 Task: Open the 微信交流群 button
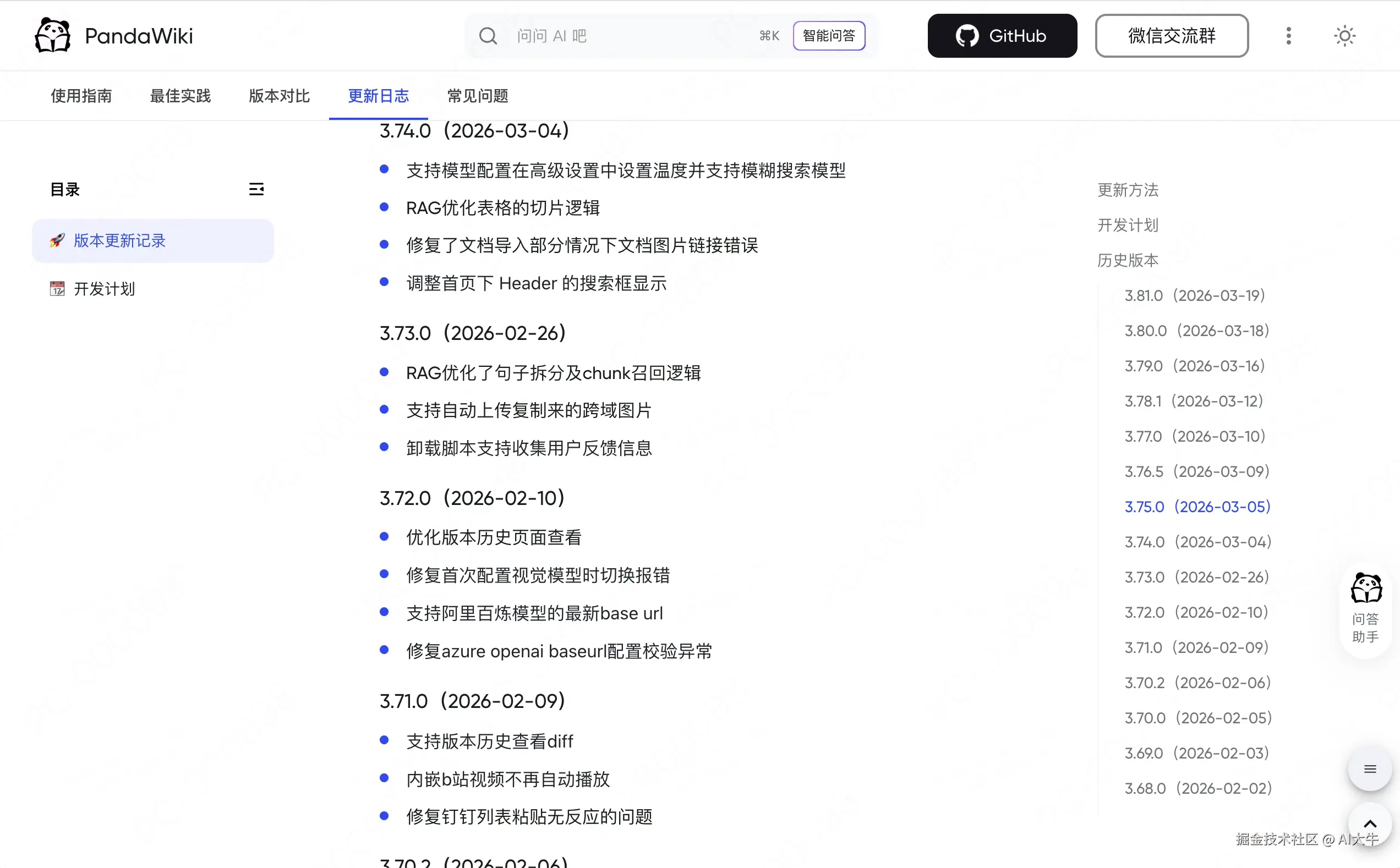(x=1171, y=36)
